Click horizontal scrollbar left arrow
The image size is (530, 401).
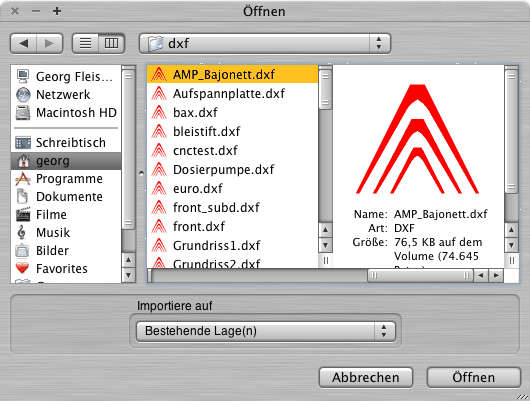tap(480, 276)
